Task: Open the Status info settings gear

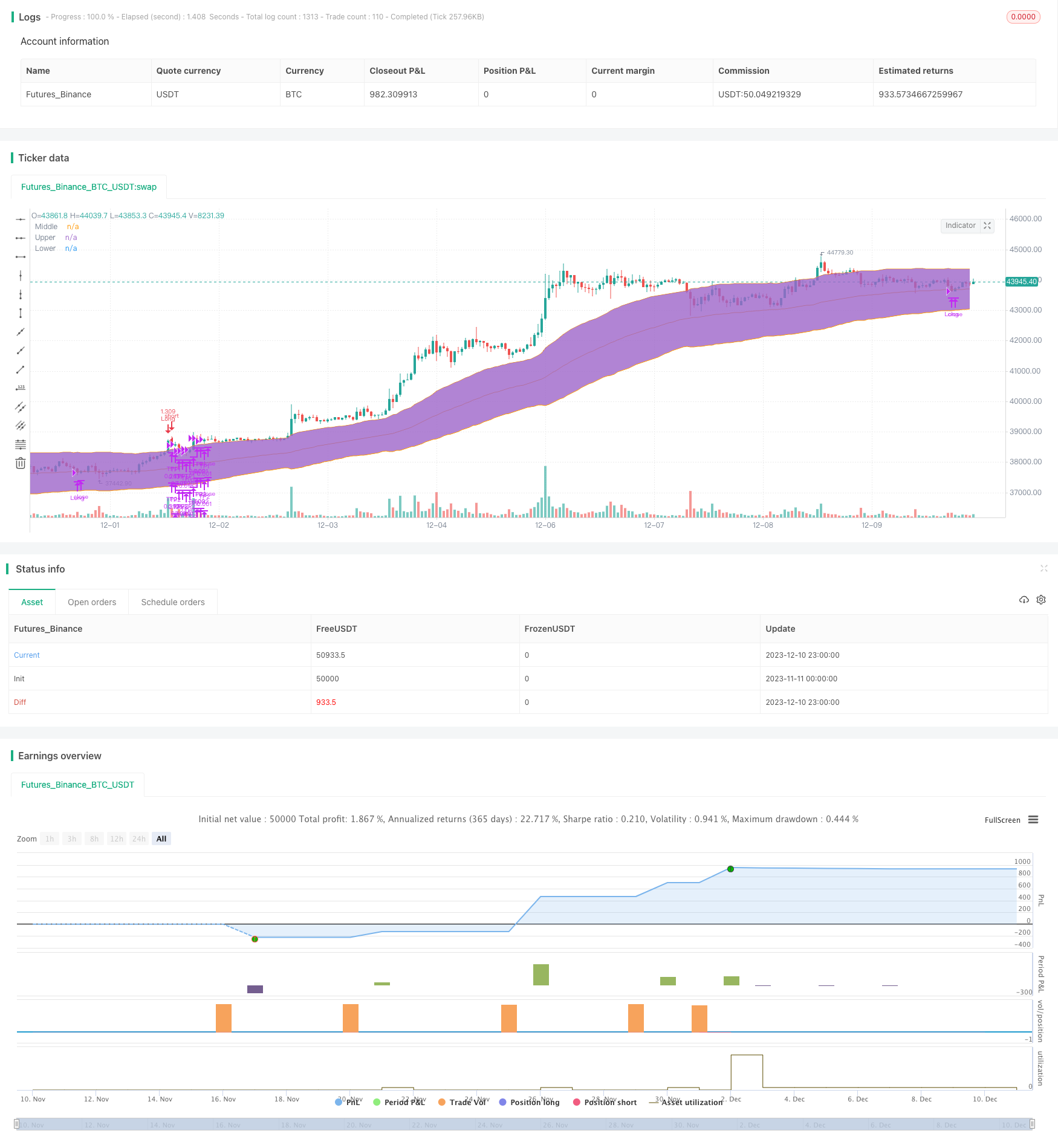Action: pos(1041,600)
